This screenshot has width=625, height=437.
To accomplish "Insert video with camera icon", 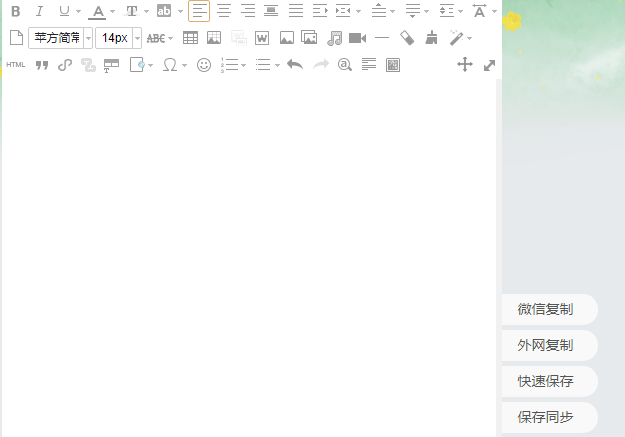I will click(357, 38).
